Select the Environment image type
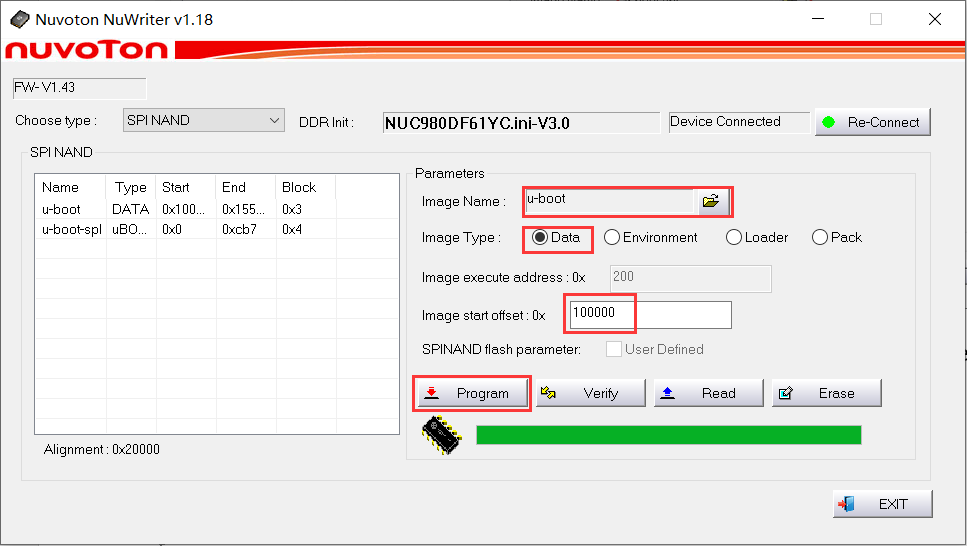967x546 pixels. [x=651, y=238]
